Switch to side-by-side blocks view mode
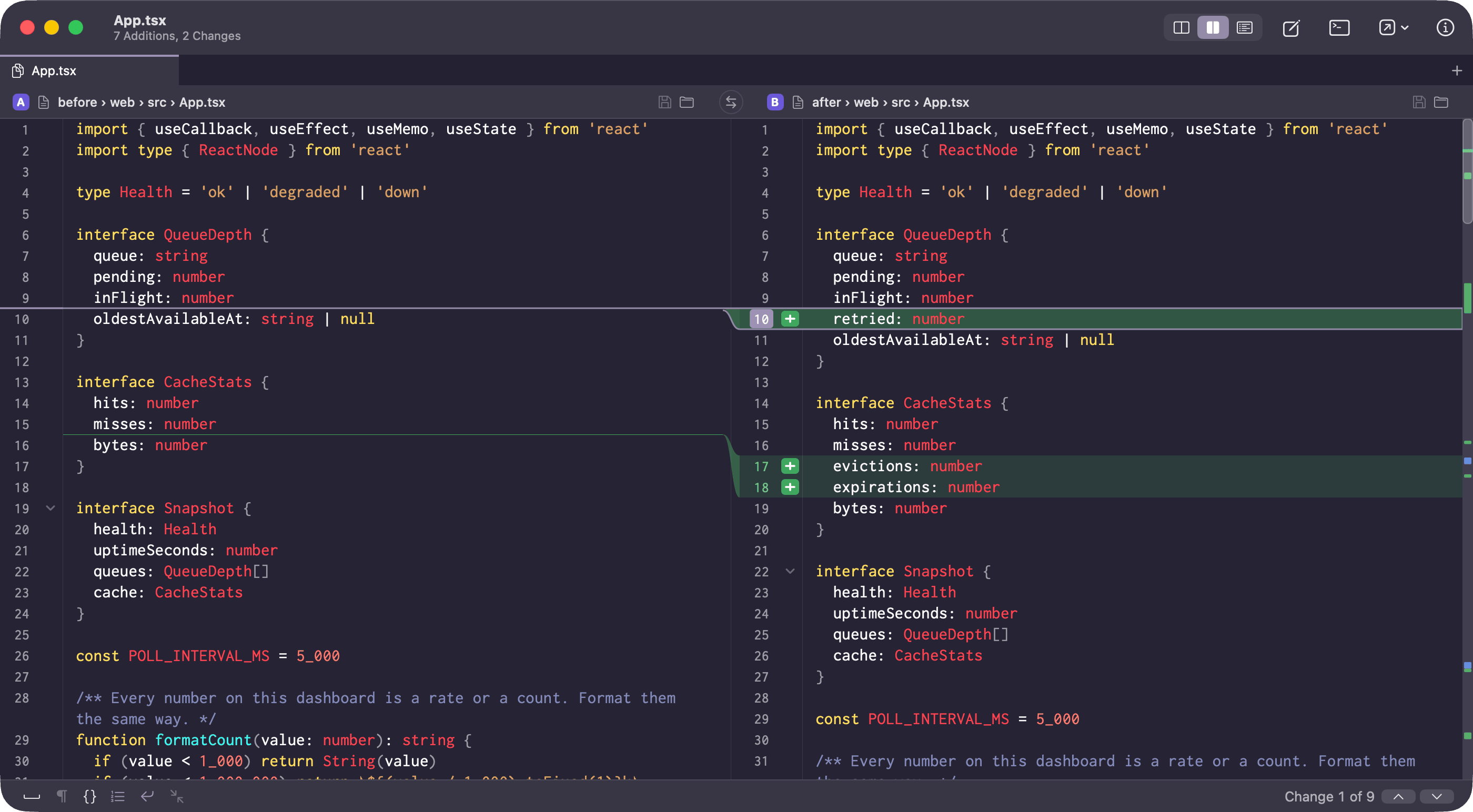This screenshot has width=1473, height=812. 1212,28
